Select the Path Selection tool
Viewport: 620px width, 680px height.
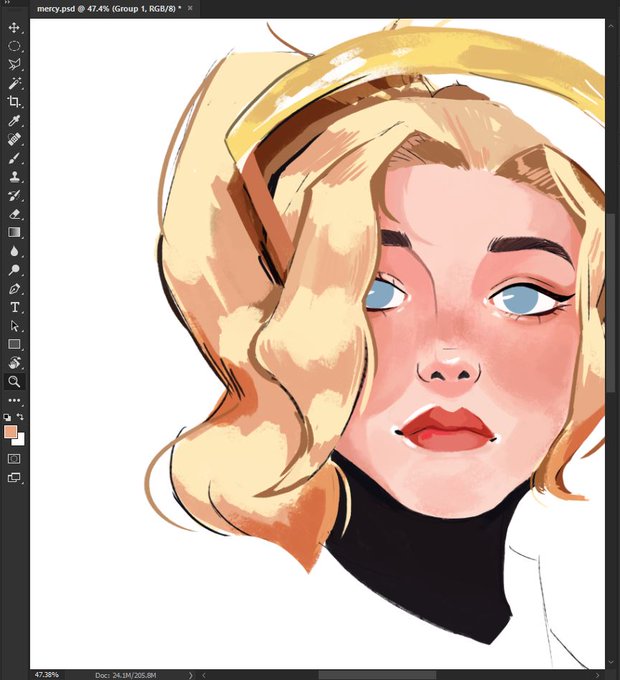[14, 326]
